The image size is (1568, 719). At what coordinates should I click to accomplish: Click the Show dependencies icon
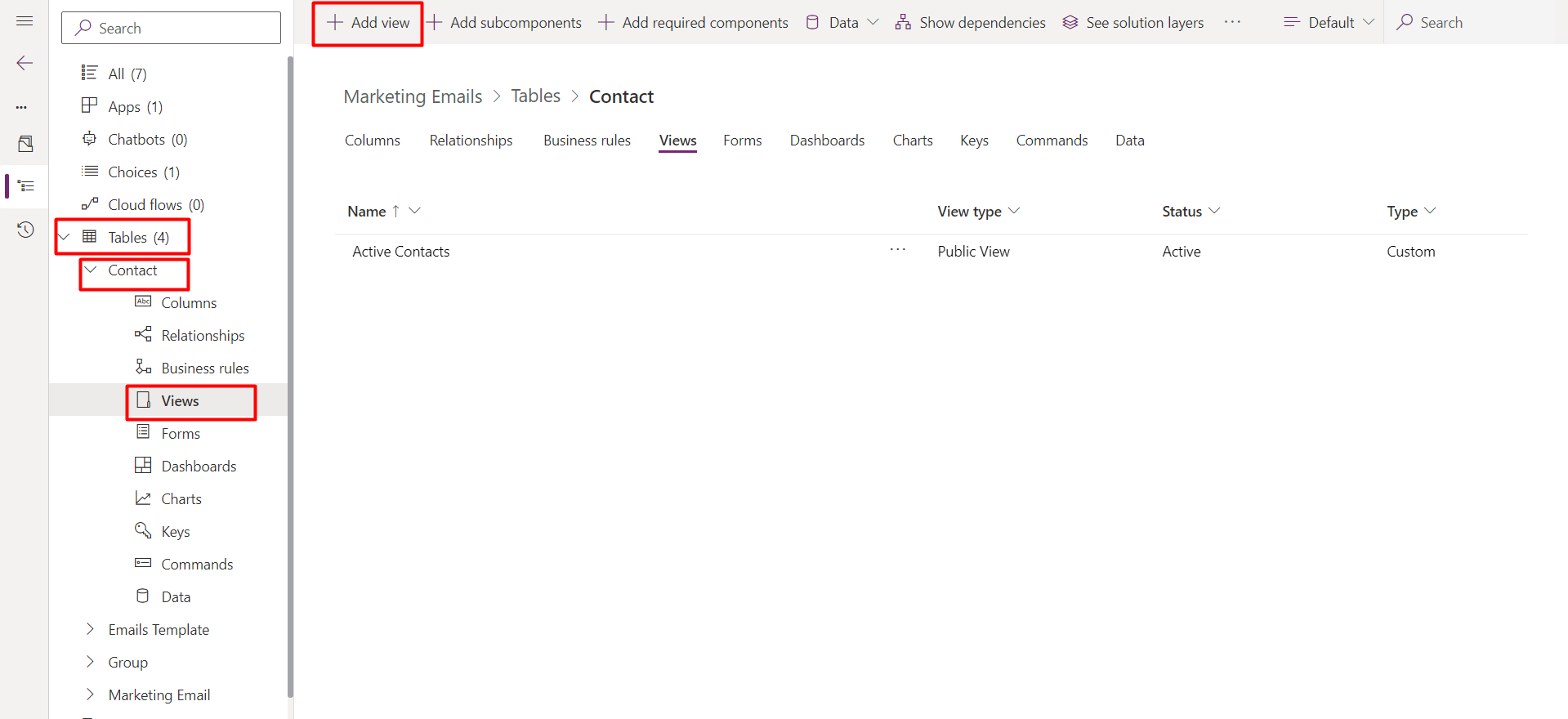903,23
